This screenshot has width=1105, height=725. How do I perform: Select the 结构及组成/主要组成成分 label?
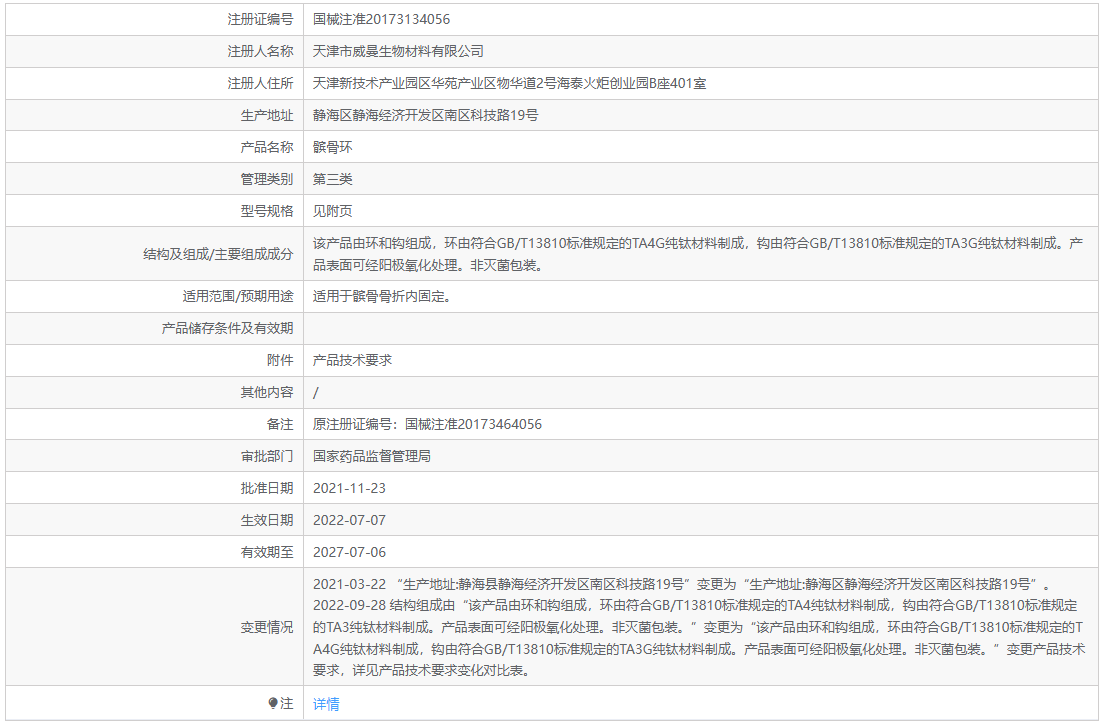click(218, 254)
